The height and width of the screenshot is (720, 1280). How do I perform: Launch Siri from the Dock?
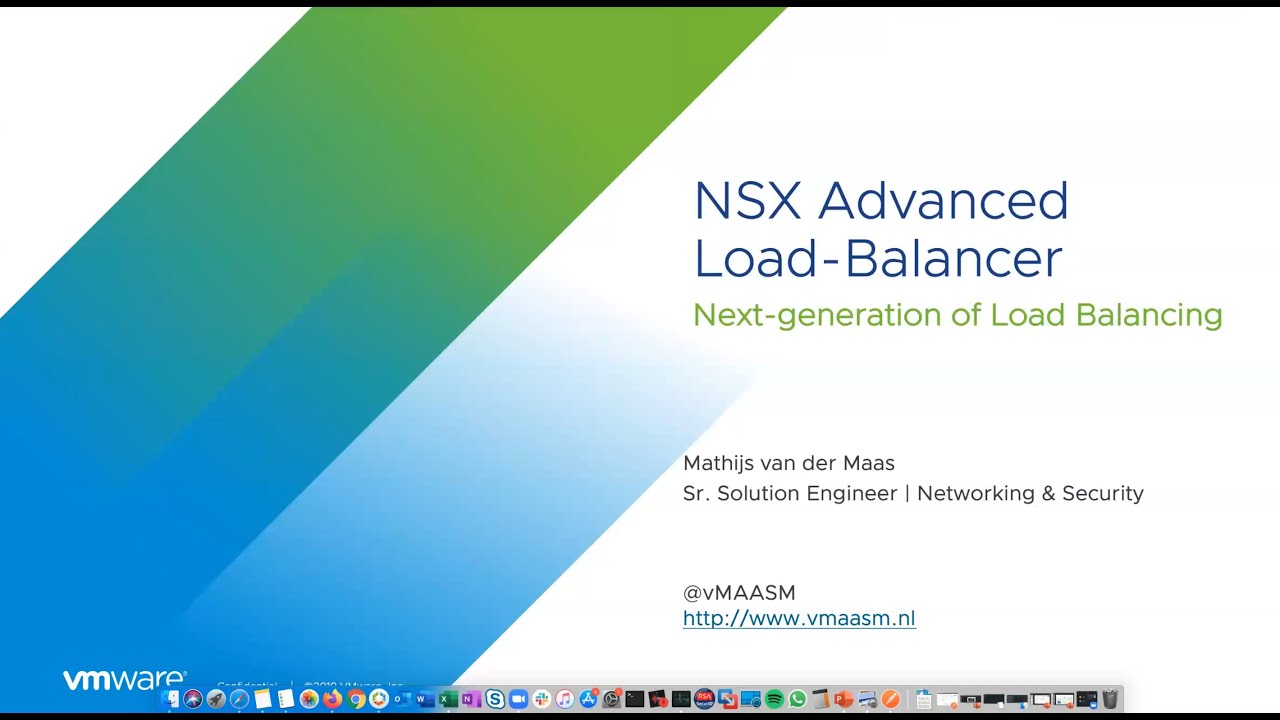193,699
